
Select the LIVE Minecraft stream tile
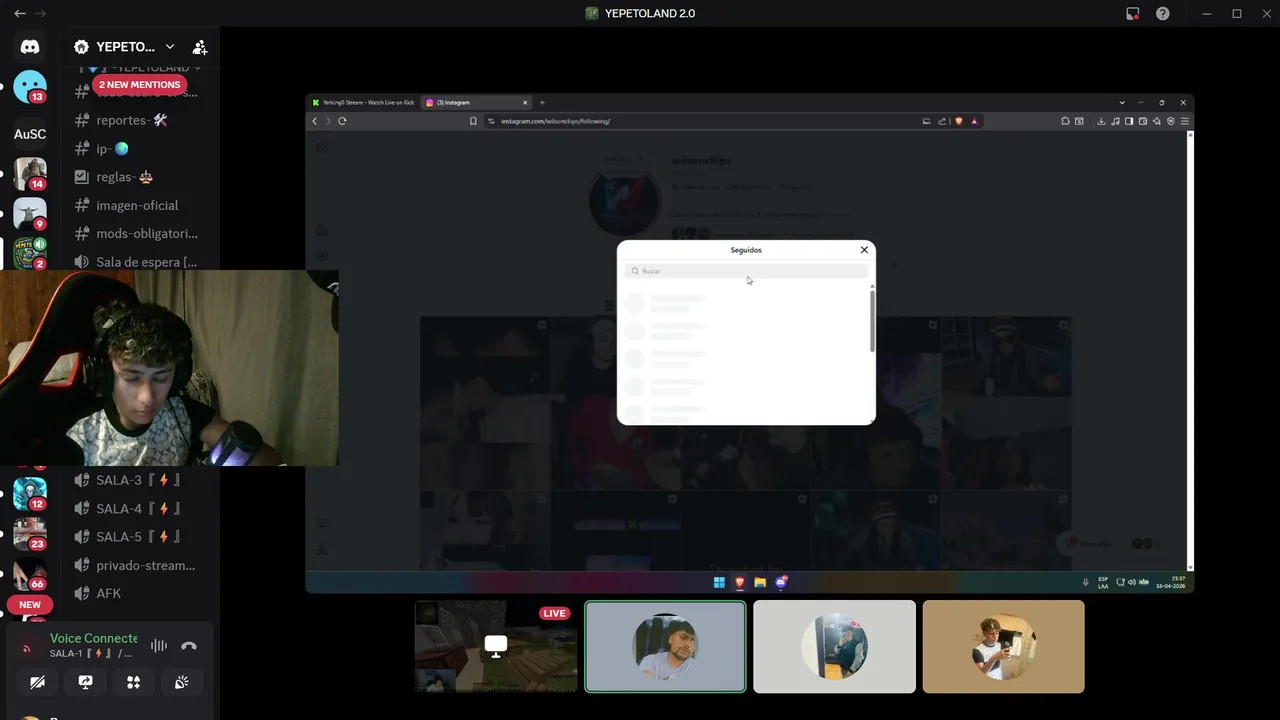tap(496, 646)
